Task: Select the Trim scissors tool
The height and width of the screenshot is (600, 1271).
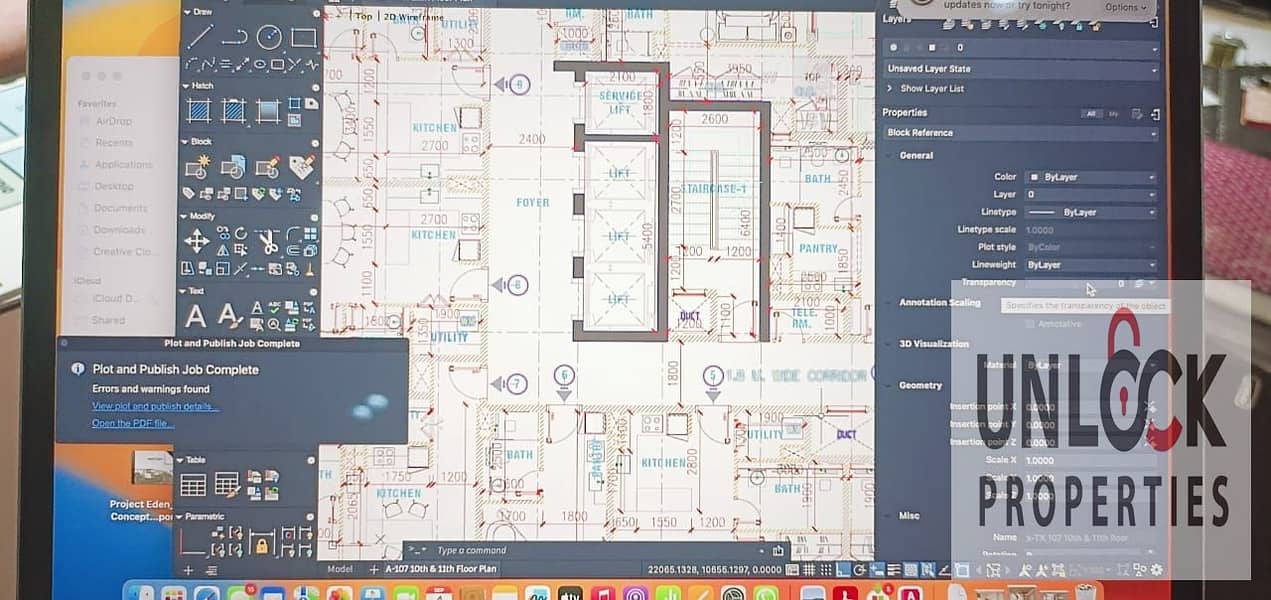Action: click(x=268, y=241)
